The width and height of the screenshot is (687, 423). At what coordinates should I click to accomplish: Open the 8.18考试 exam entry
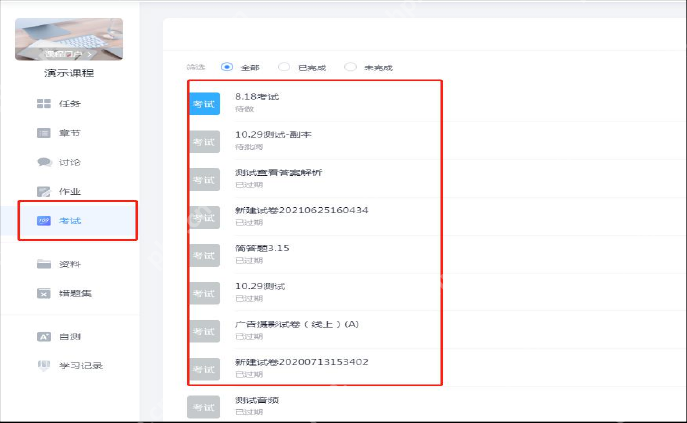257,96
